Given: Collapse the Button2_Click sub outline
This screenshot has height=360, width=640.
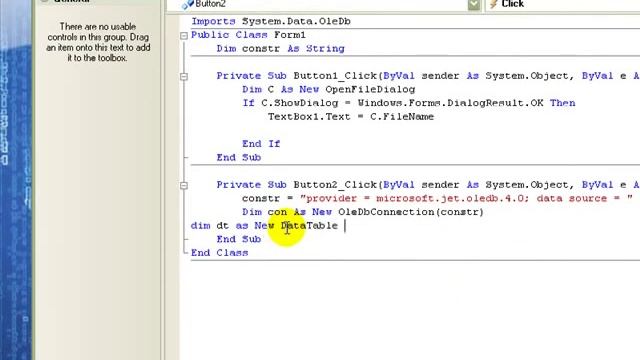Looking at the screenshot, I should click(184, 185).
